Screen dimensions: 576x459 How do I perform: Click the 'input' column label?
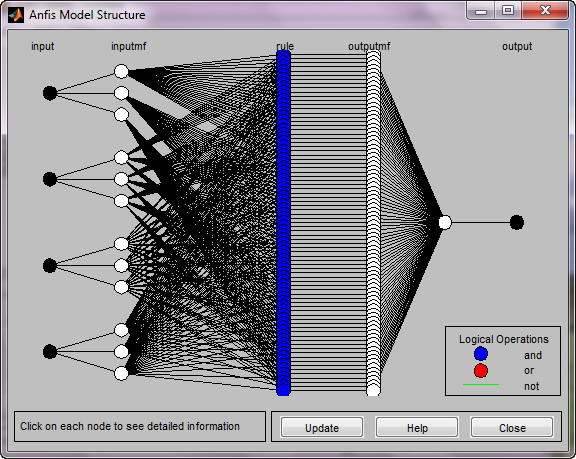(43, 47)
